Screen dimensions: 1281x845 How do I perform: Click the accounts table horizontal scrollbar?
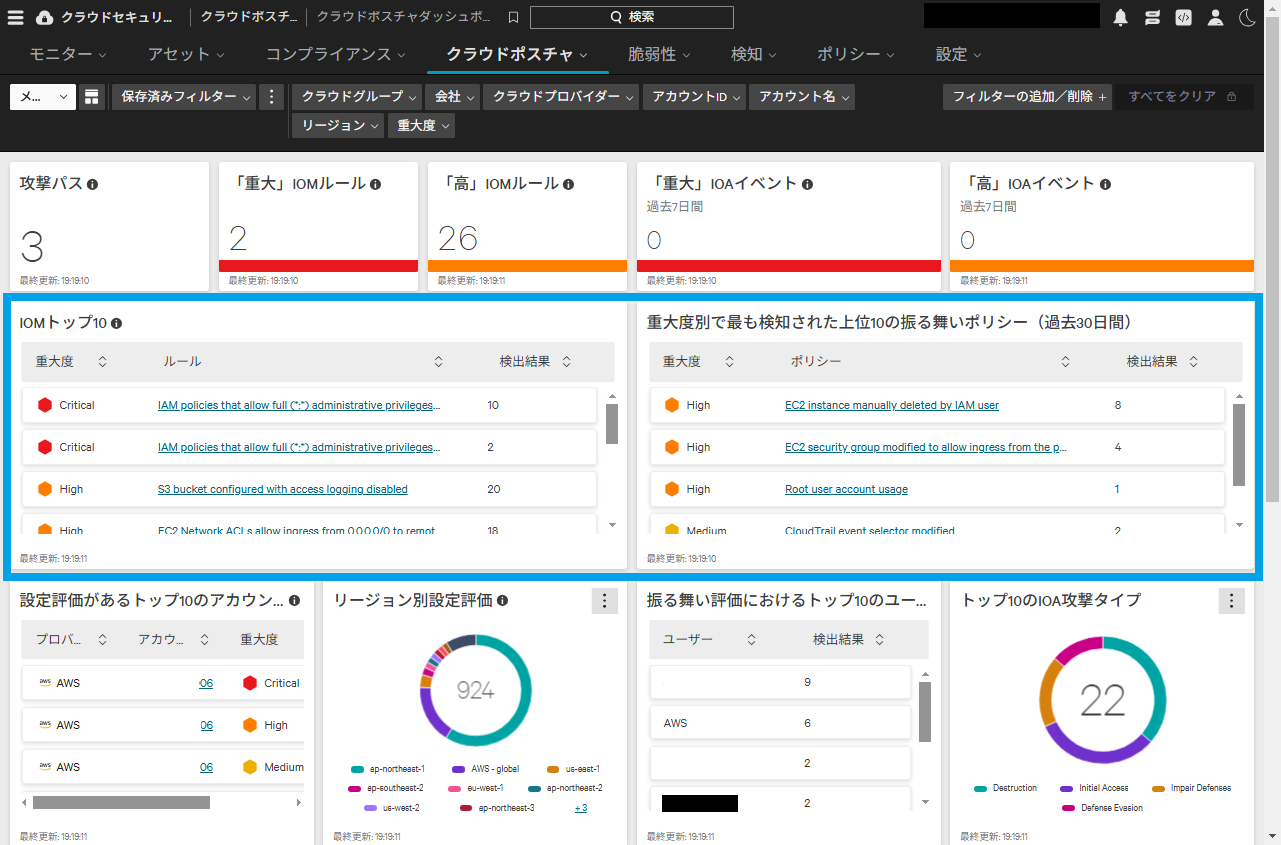(121, 802)
